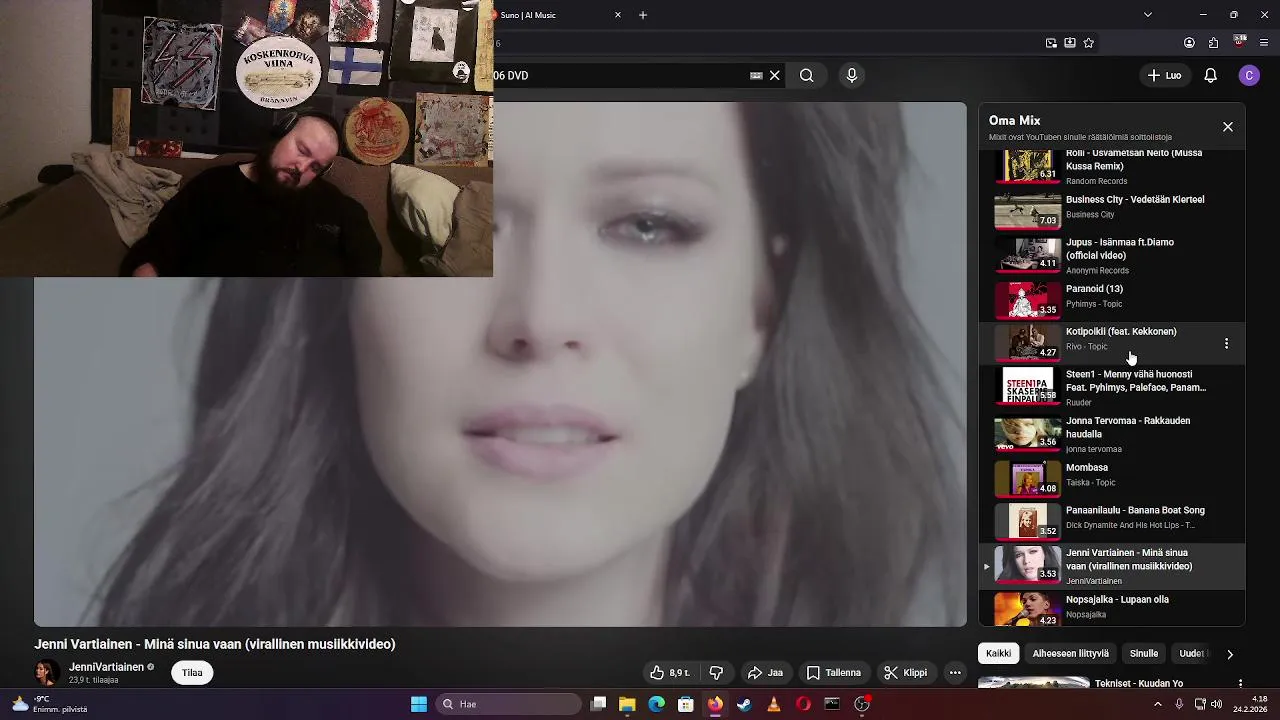Image resolution: width=1280 pixels, height=720 pixels.
Task: Click the taskbar Hae search box
Action: [509, 704]
